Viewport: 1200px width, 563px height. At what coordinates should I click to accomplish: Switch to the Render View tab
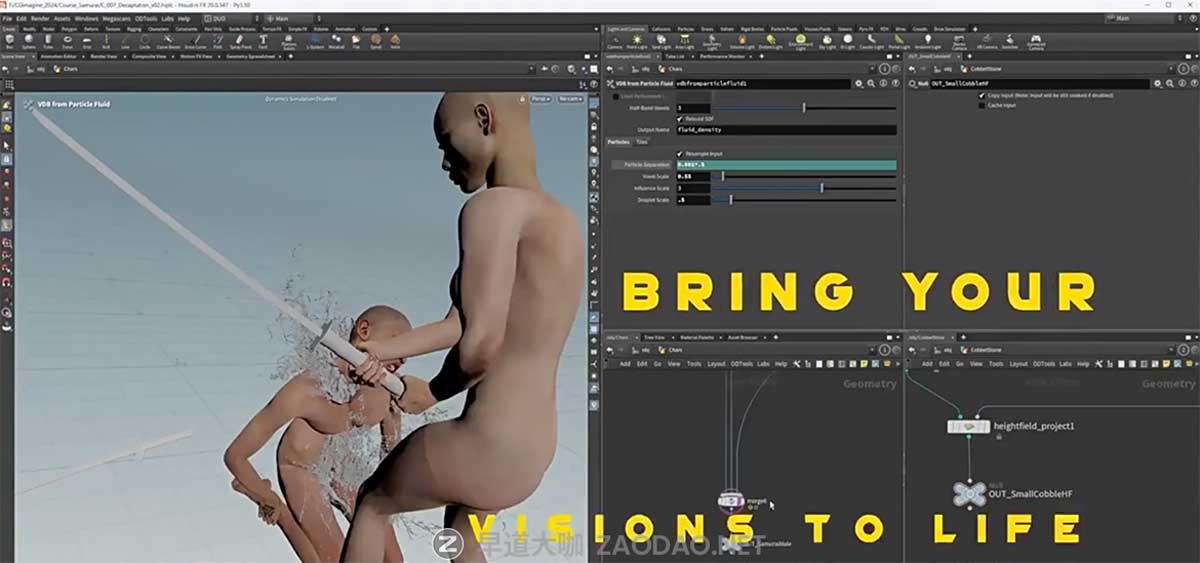104,57
